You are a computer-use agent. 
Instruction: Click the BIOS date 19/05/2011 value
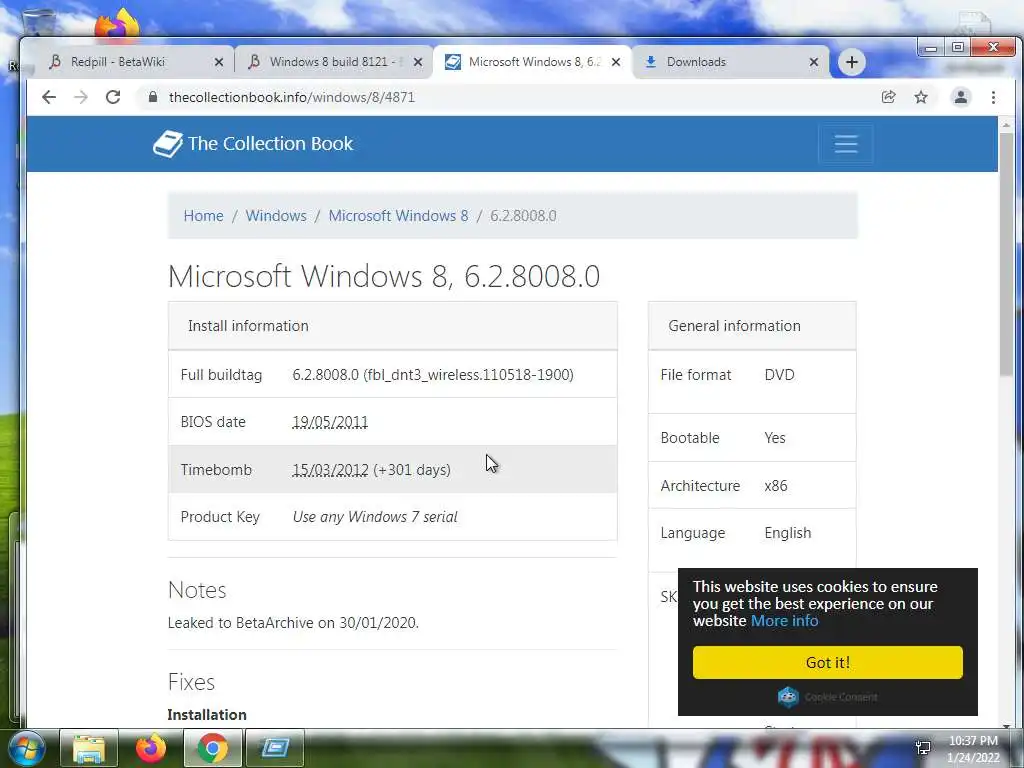click(330, 422)
